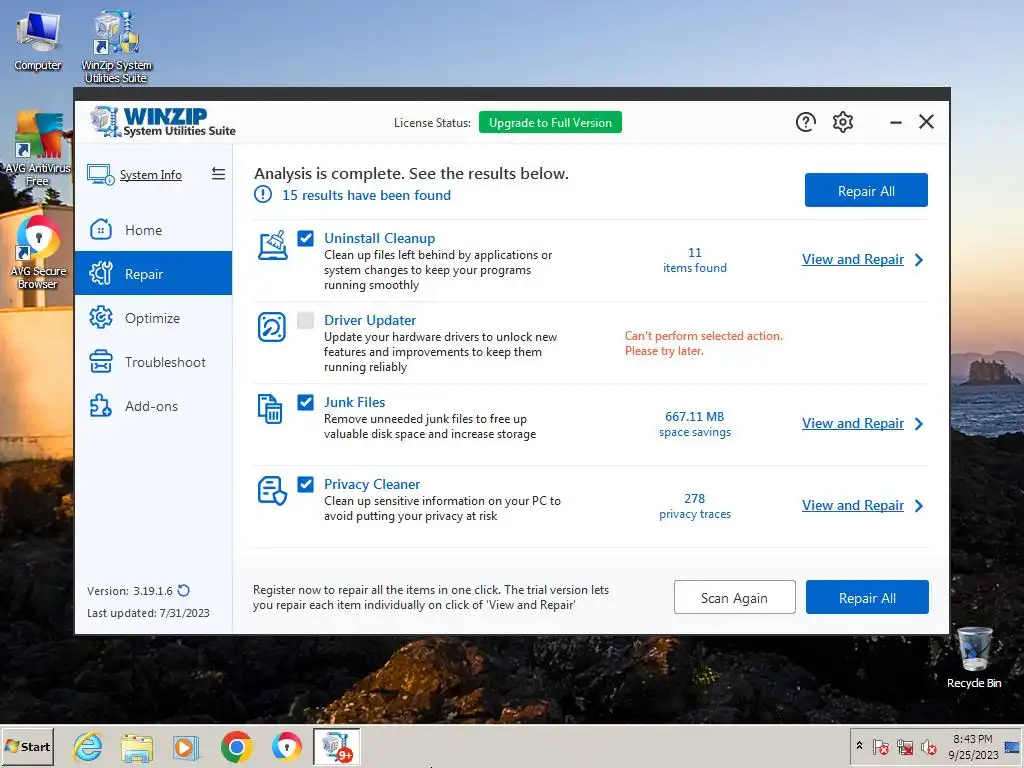The image size is (1024, 768).
Task: Uncheck the Uninstall Cleanup checkbox
Action: pos(305,238)
